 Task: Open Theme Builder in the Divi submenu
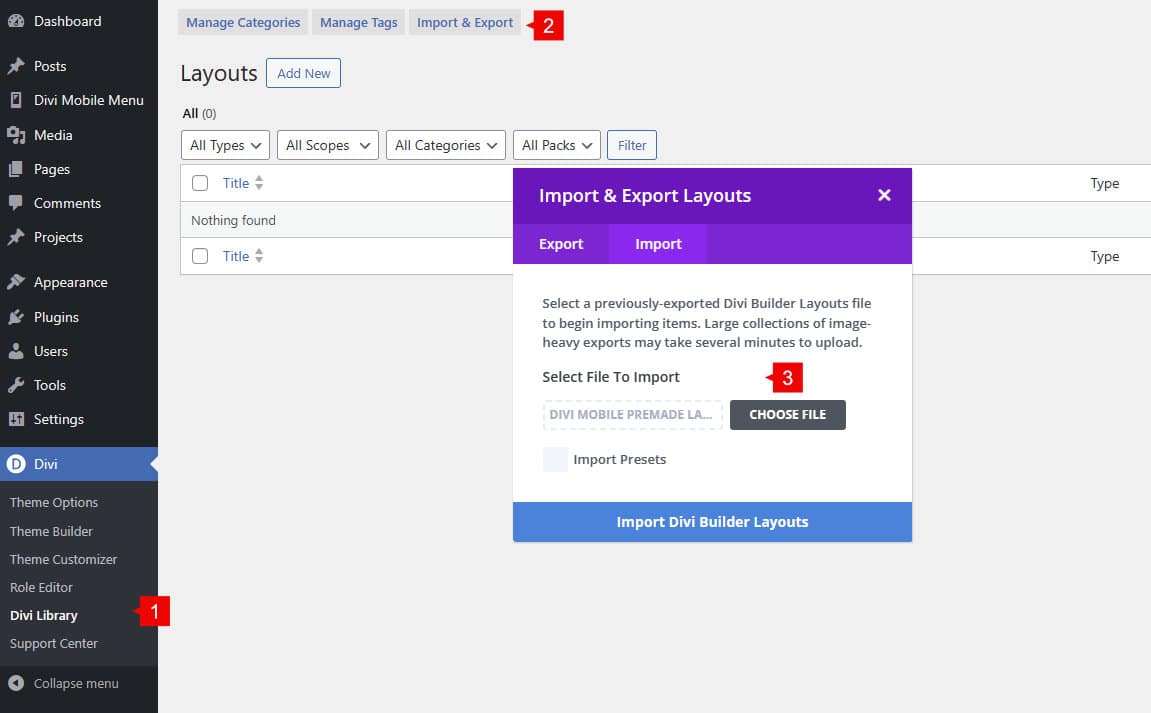(x=51, y=531)
